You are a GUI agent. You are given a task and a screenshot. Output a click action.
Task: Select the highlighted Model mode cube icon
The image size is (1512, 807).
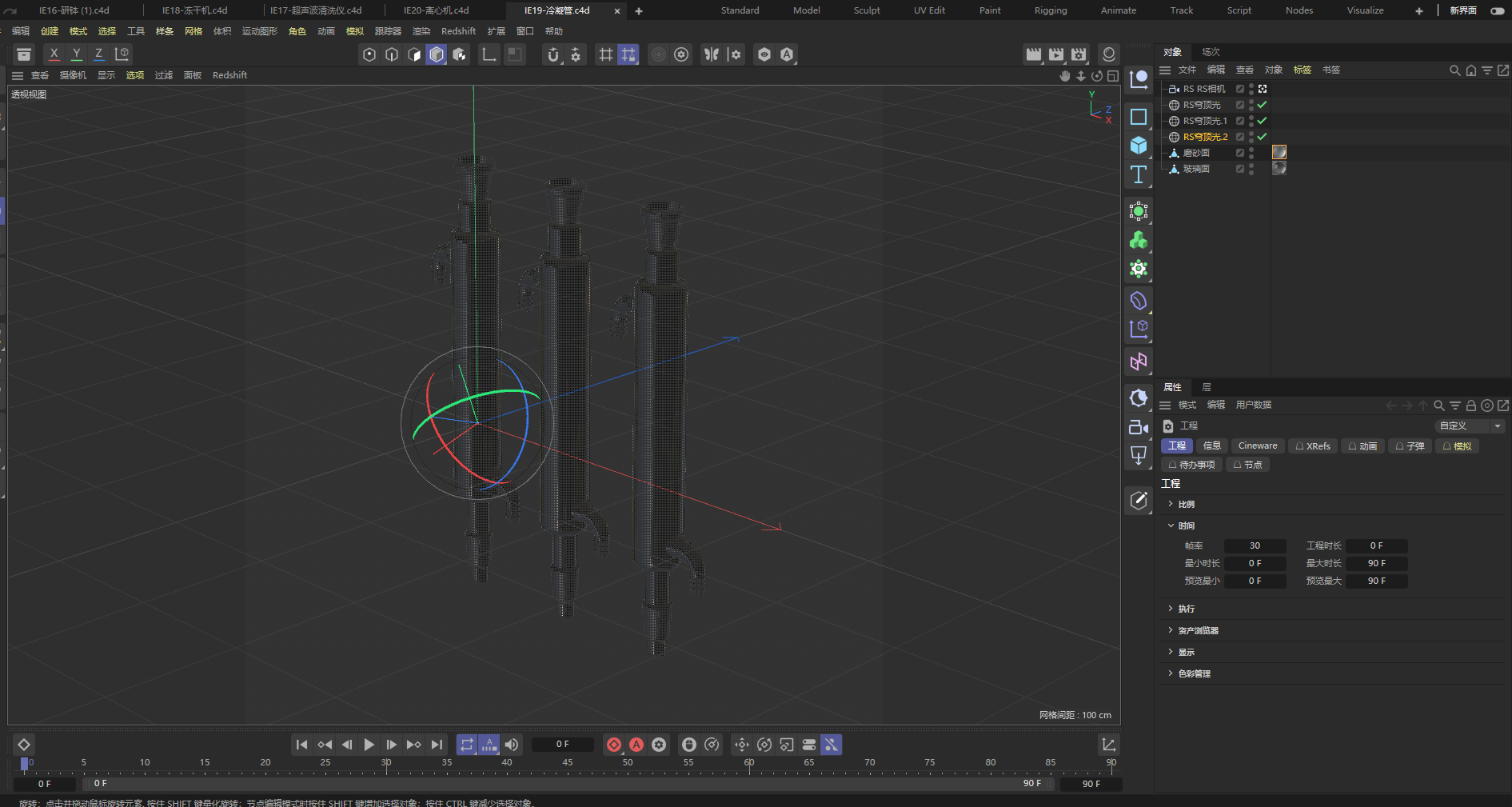click(x=437, y=54)
